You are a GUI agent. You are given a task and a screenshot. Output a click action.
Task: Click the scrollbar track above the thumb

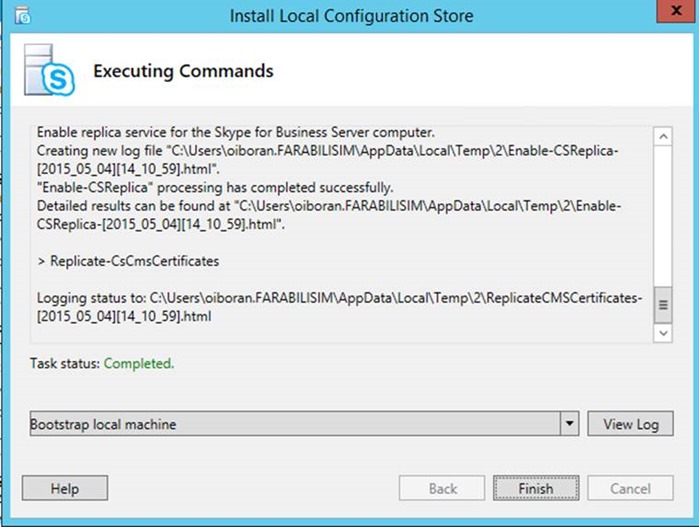(663, 216)
